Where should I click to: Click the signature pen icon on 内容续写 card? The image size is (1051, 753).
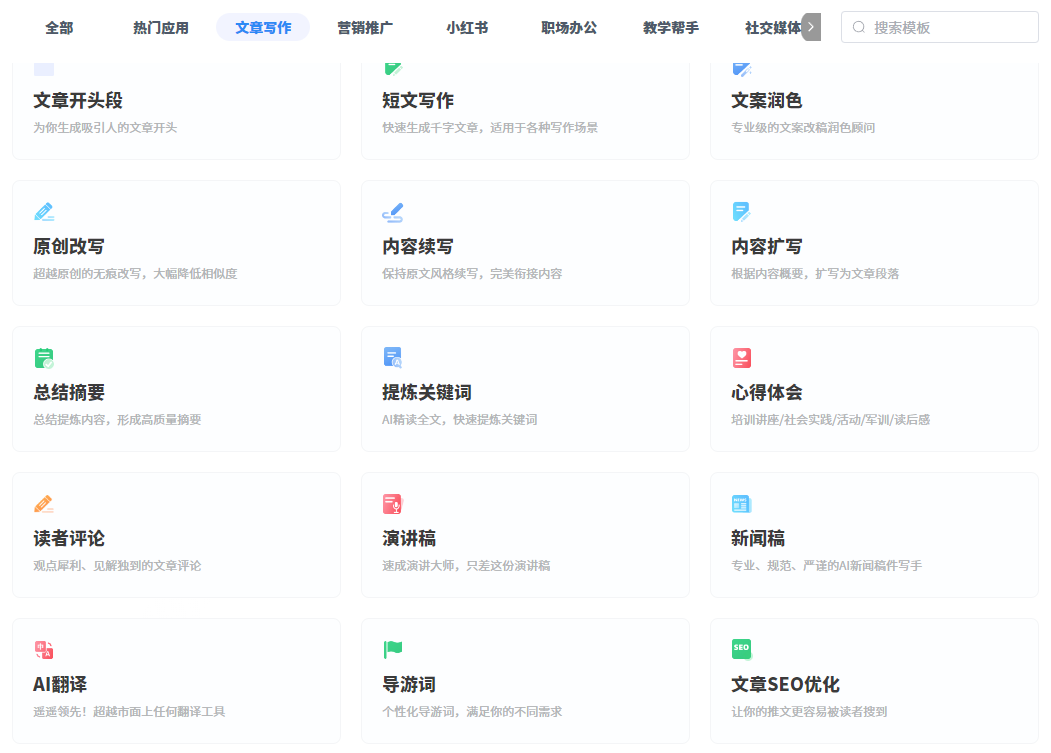click(393, 212)
